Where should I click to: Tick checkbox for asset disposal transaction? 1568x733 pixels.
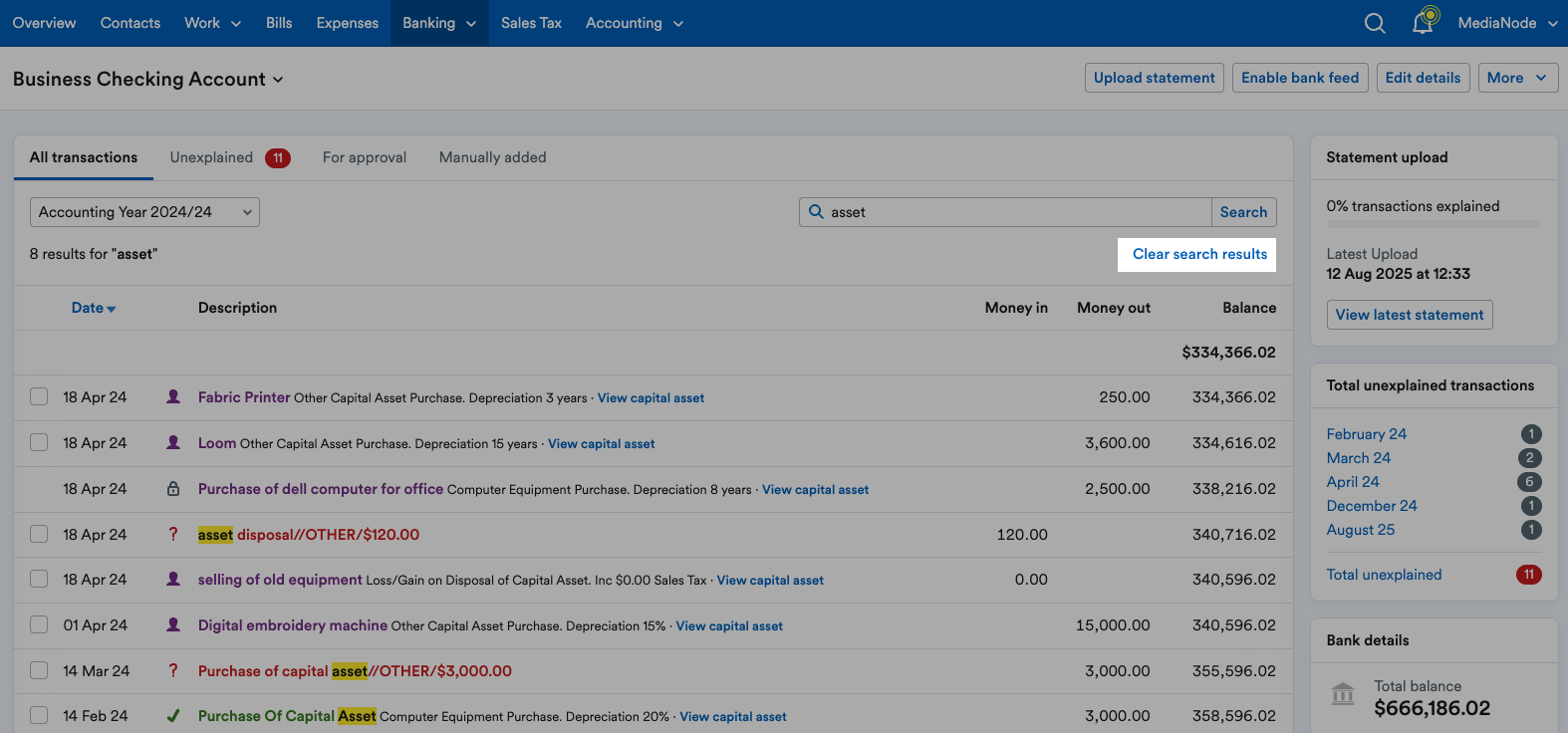39,534
